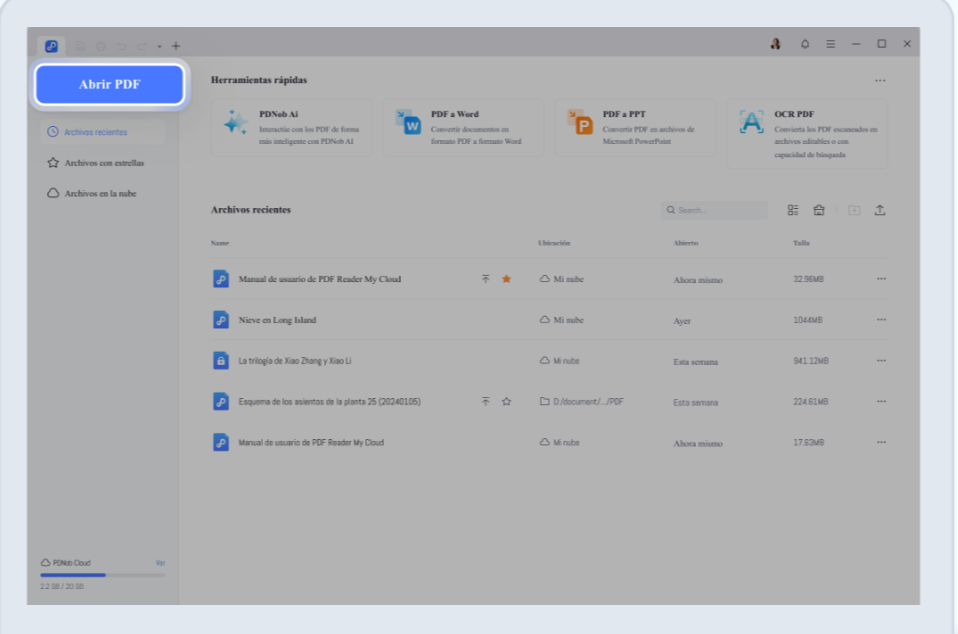Open the OCR PDF tool card
The height and width of the screenshot is (634, 958).
tap(806, 134)
